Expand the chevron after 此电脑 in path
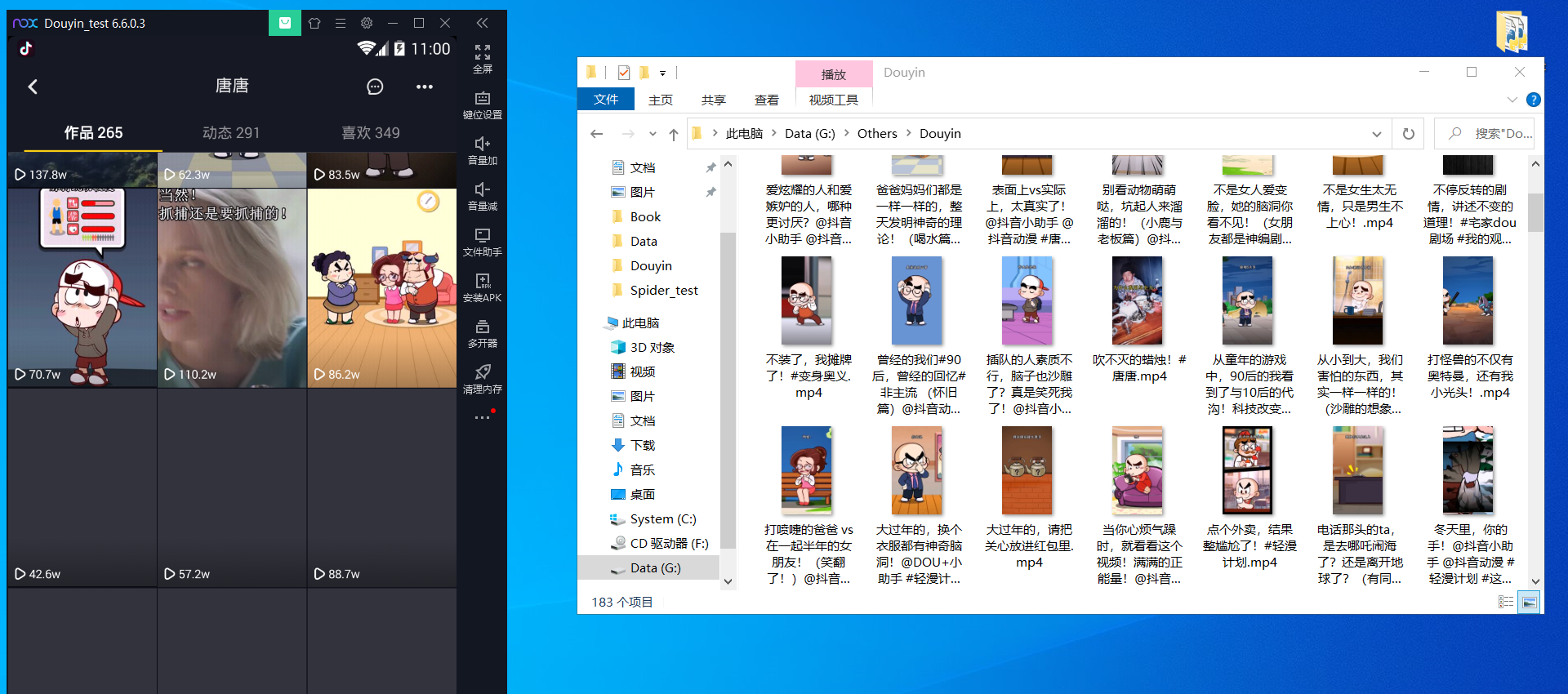Image resolution: width=1568 pixels, height=694 pixels. (x=773, y=133)
